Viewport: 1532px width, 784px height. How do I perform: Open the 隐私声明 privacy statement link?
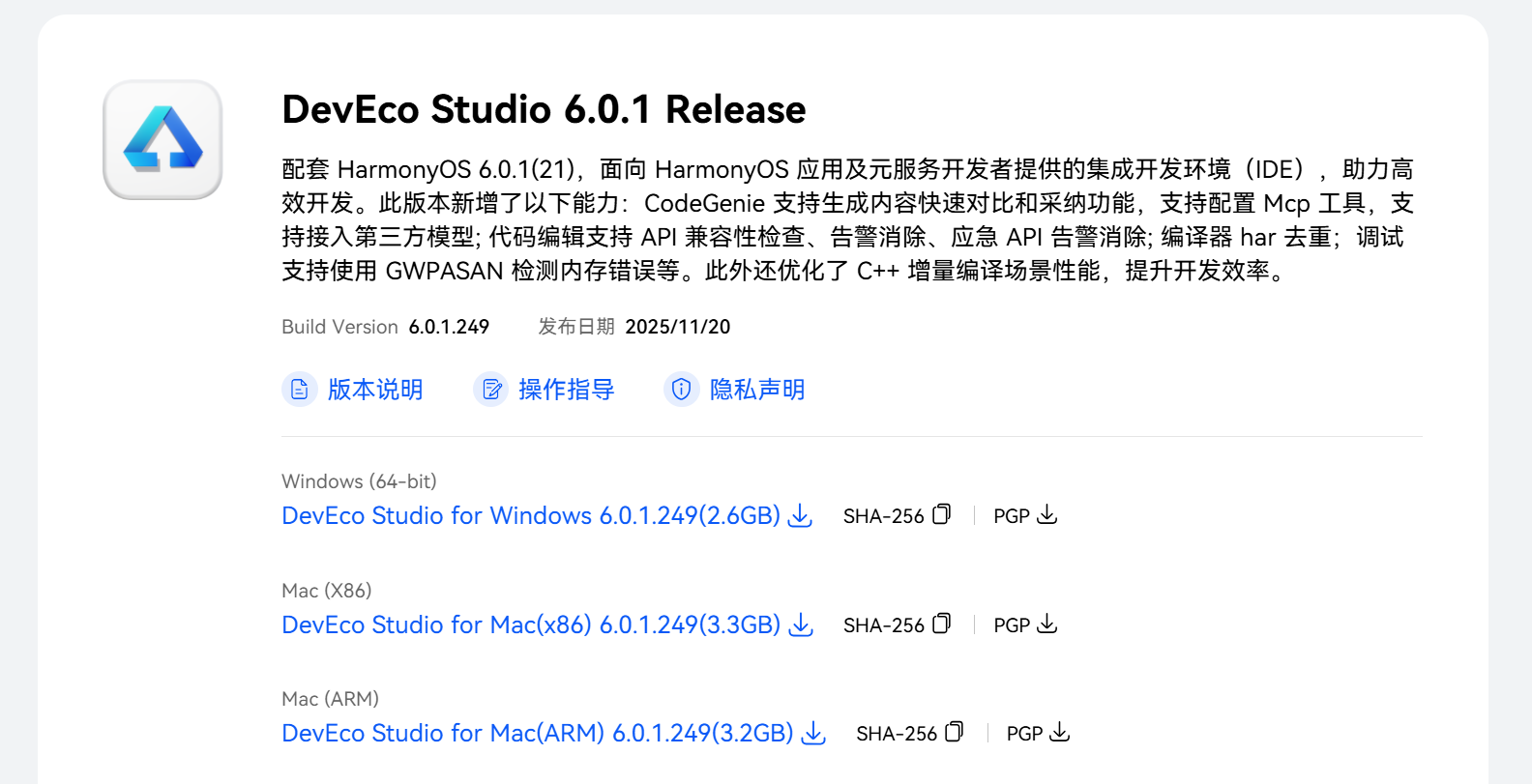click(x=757, y=390)
